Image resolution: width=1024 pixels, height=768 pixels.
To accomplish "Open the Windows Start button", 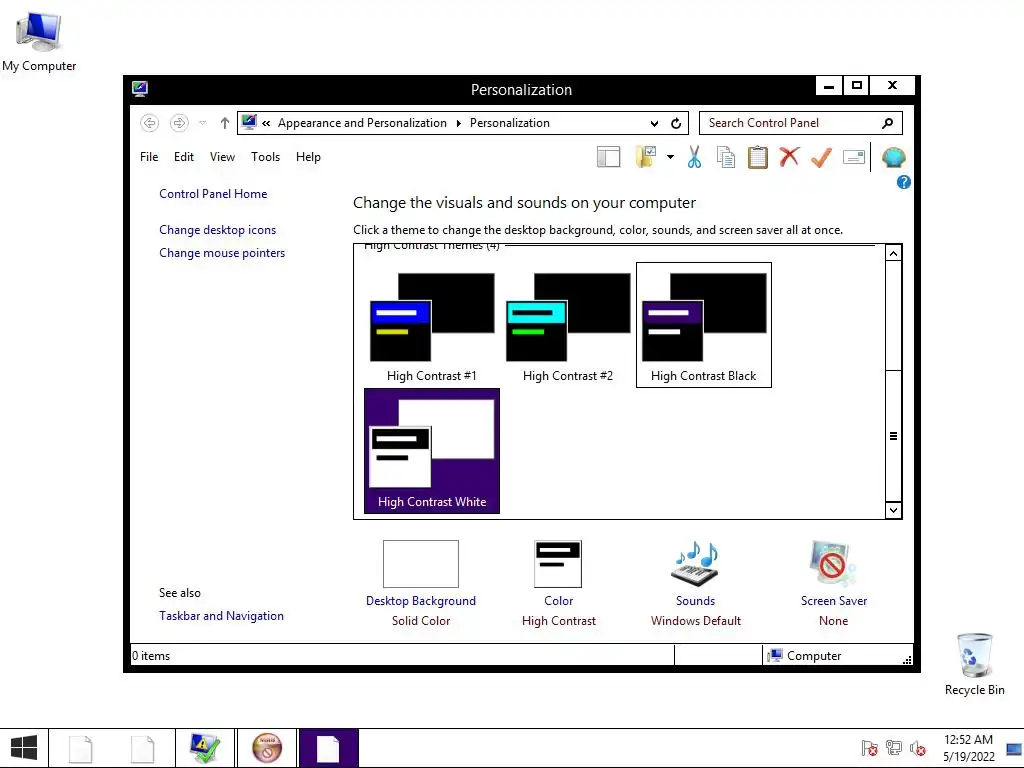I will coord(24,748).
